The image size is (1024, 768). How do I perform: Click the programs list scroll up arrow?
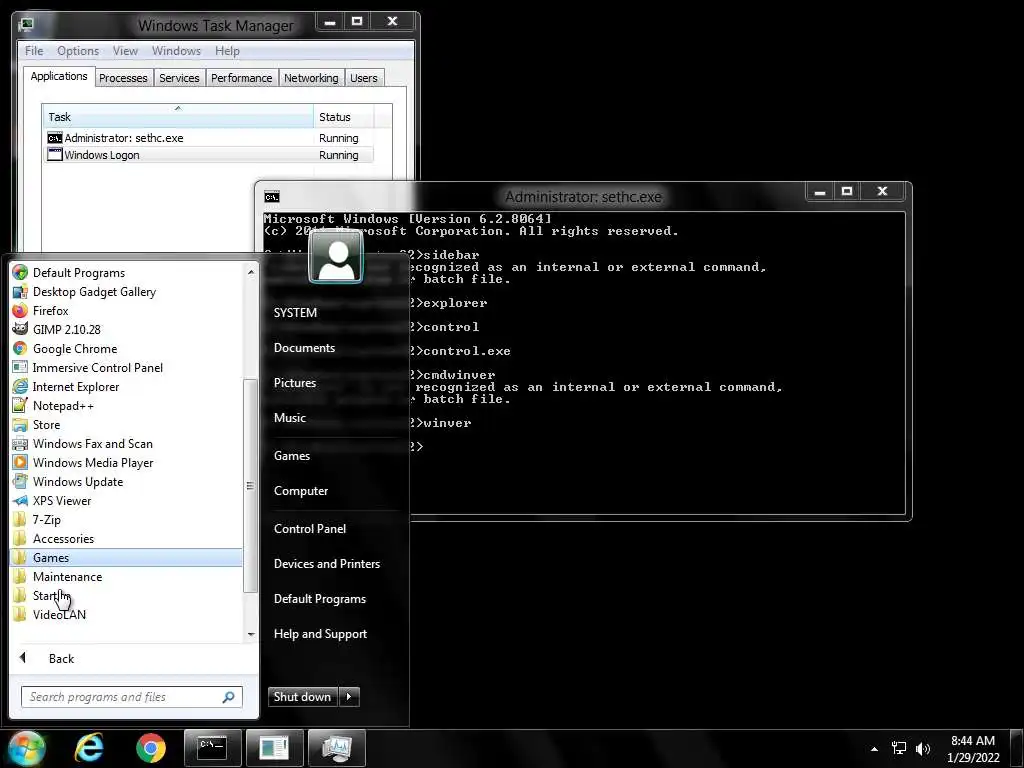point(251,272)
